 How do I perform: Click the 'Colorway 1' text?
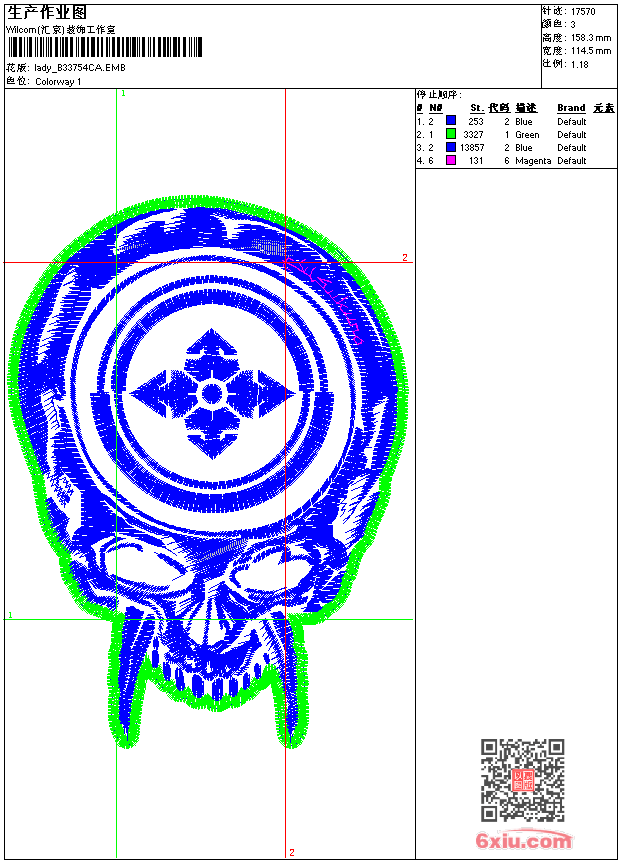58,82
